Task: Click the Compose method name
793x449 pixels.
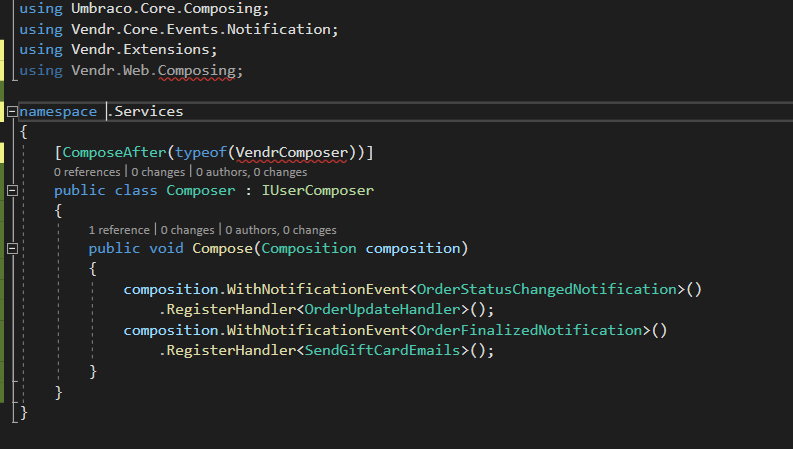Action: 222,248
